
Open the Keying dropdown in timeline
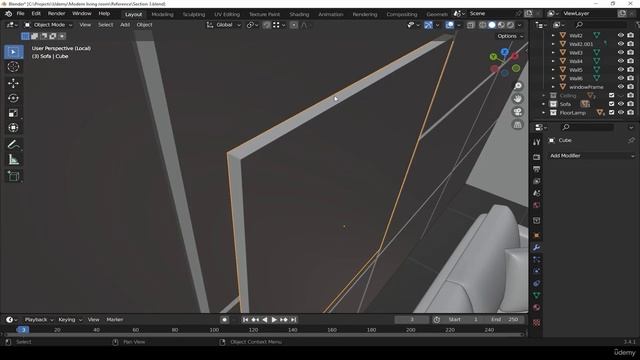(70, 320)
